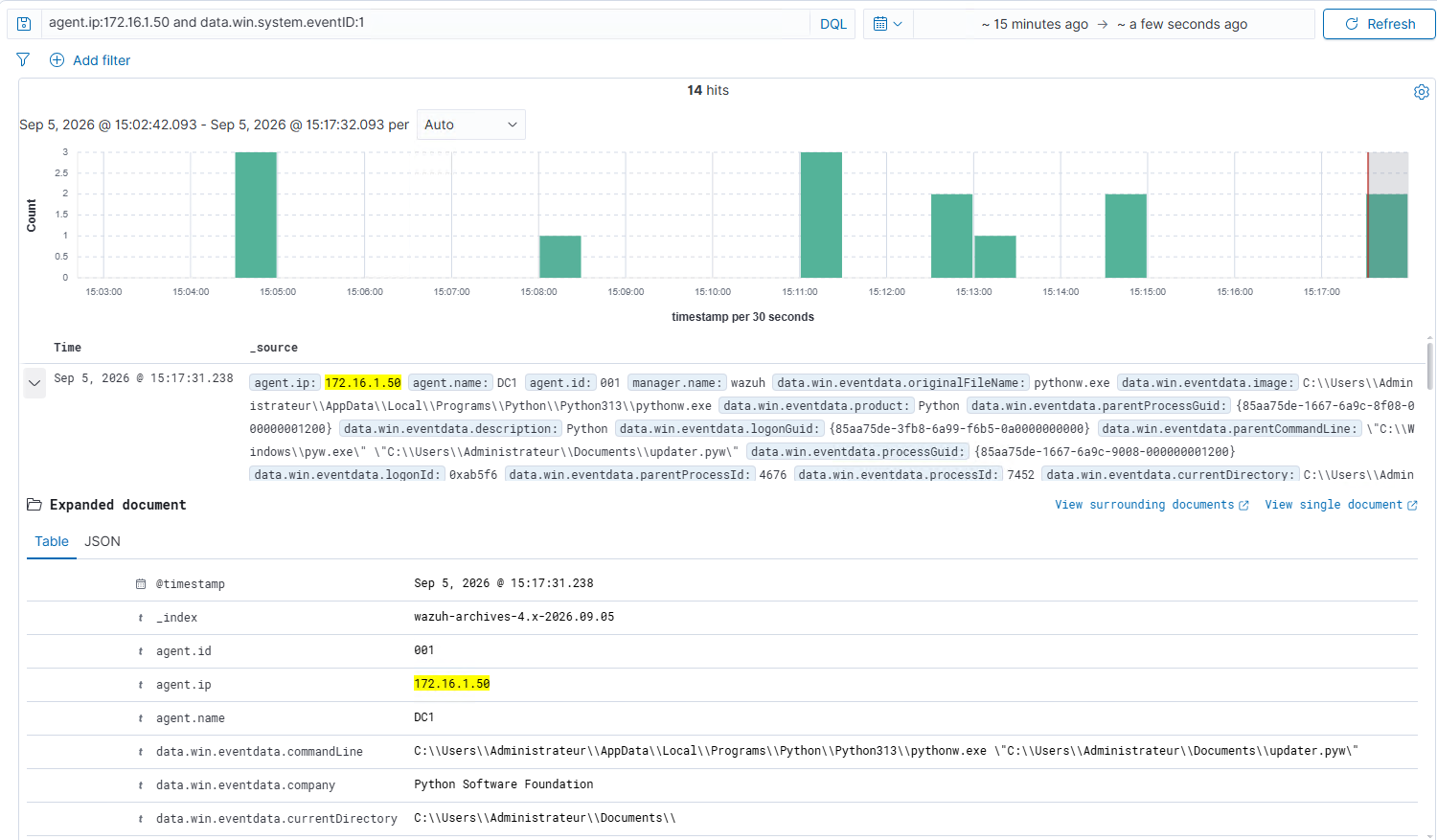Click the _index field row name
This screenshot has width=1437, height=840.
pos(176,618)
